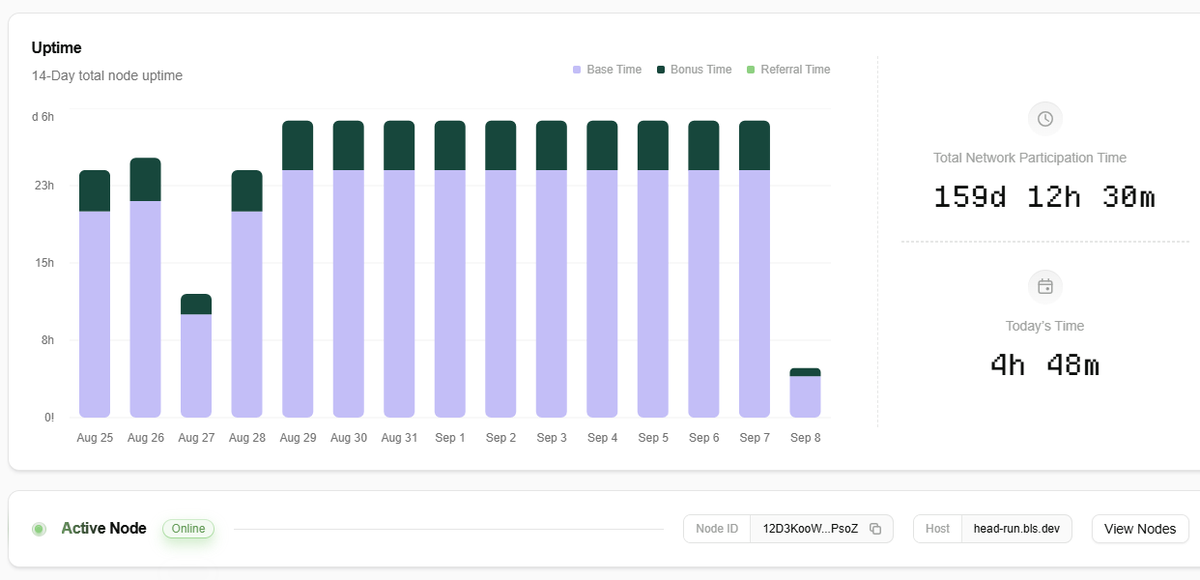Click the 4h 48m today's time value
Screen dimensions: 1200x580
pyautogui.click(x=1045, y=365)
